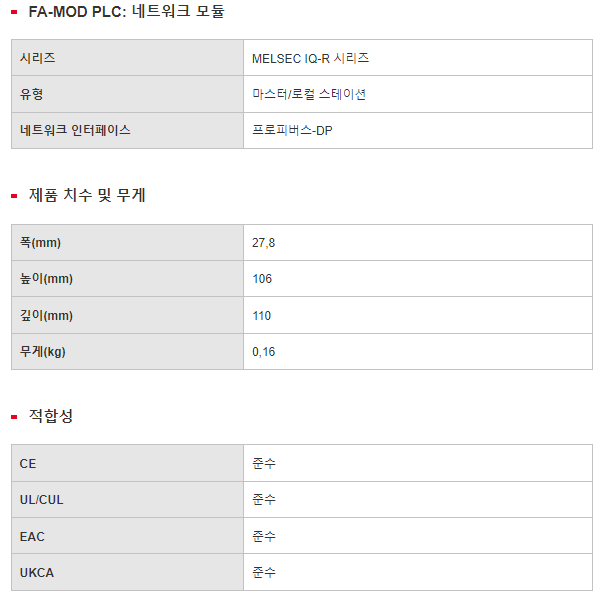
Task: Click the red bullet beside 제품 치수 및 무게
Action: [14, 196]
